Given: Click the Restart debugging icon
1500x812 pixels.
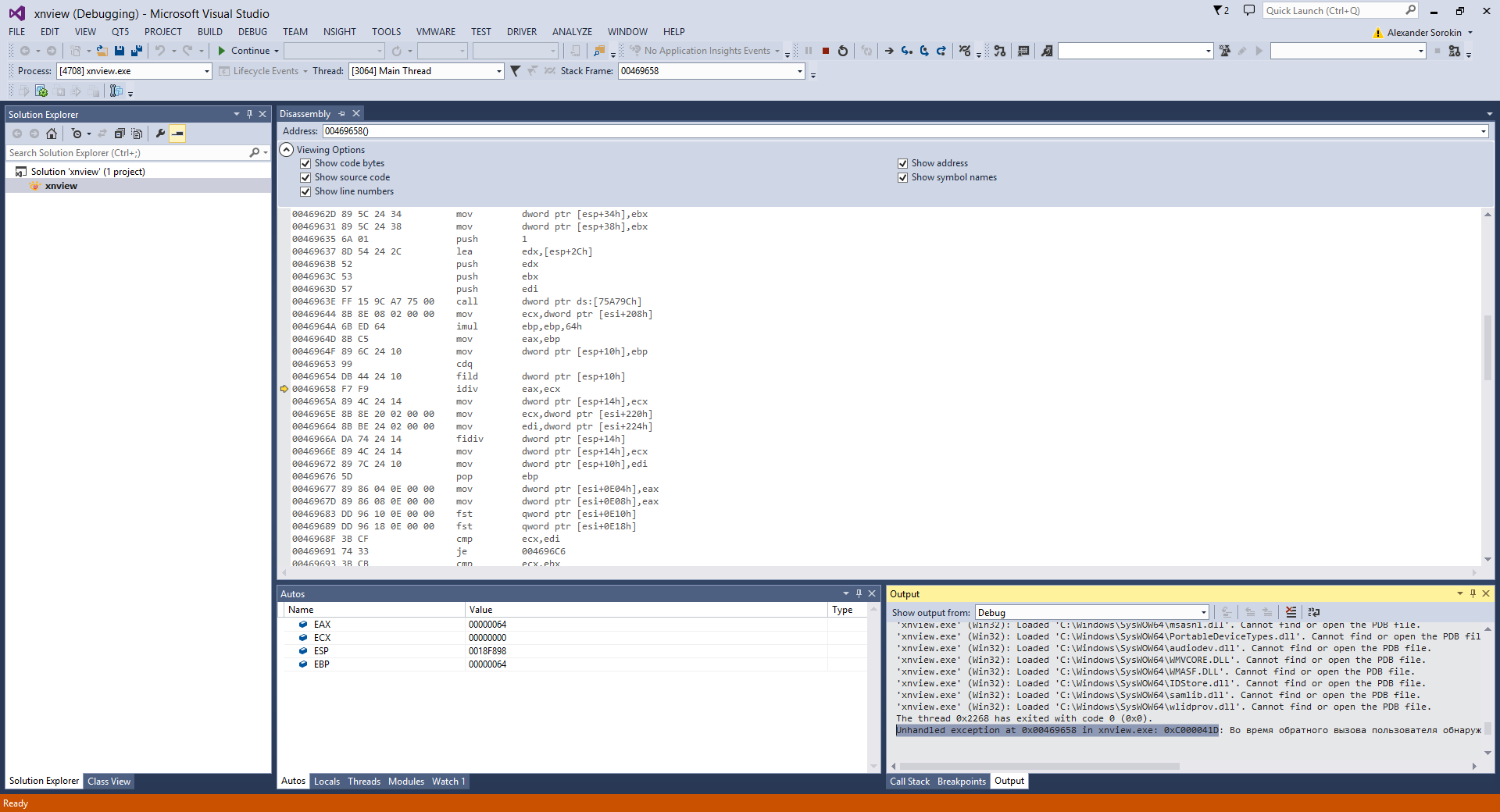Looking at the screenshot, I should (842, 51).
